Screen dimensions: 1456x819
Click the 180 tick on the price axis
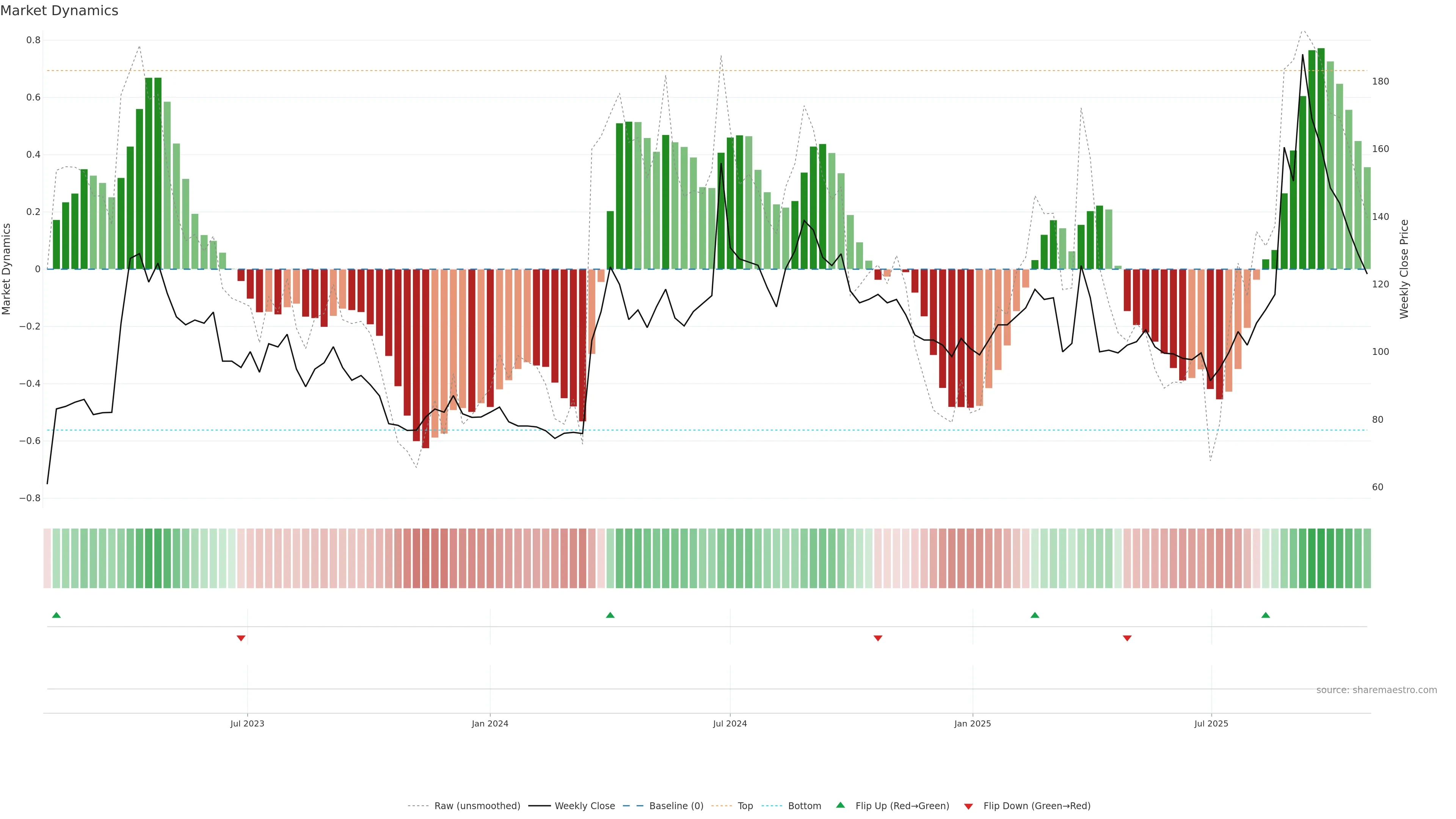pyautogui.click(x=1380, y=82)
